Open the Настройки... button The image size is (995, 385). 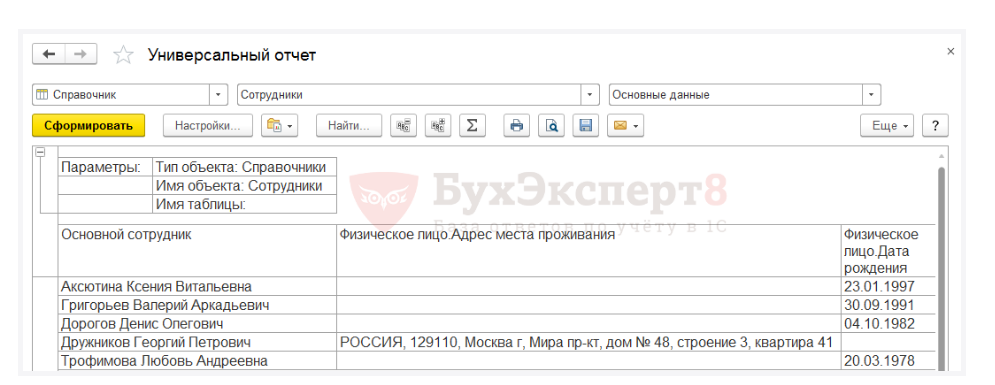(x=208, y=126)
